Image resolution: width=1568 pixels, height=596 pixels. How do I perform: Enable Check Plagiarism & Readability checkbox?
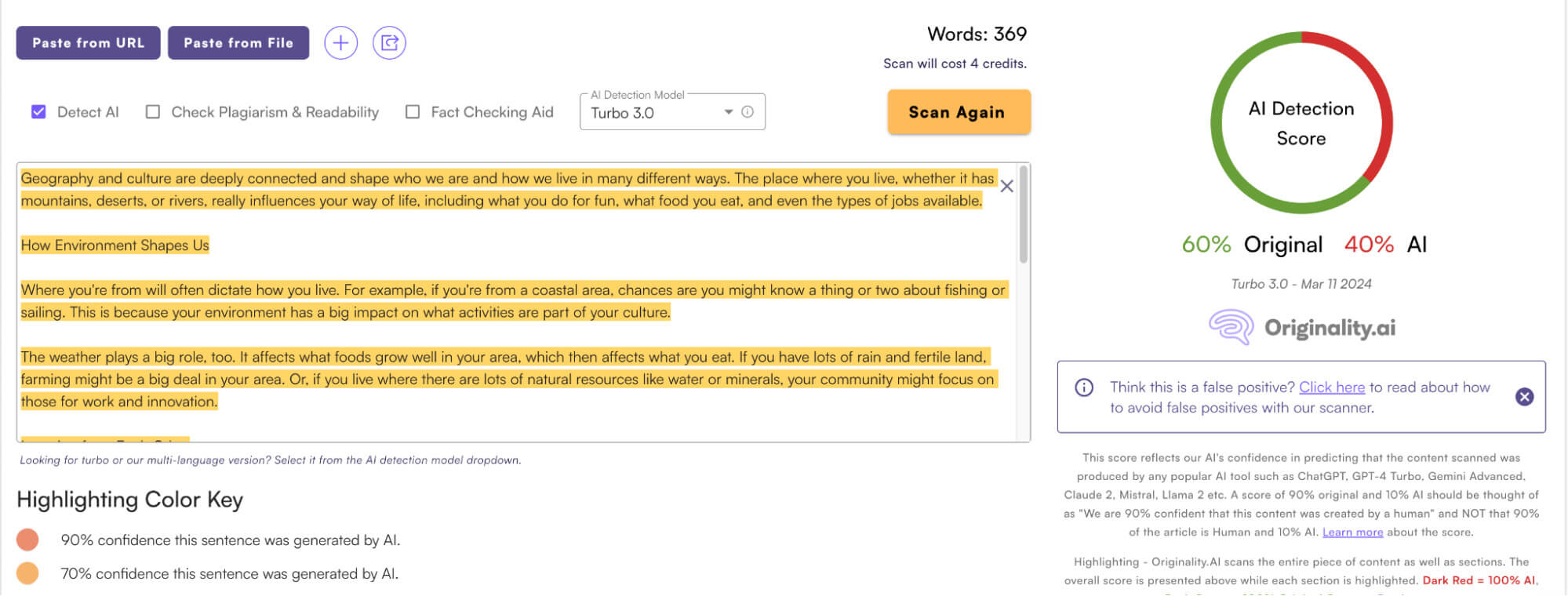(153, 112)
